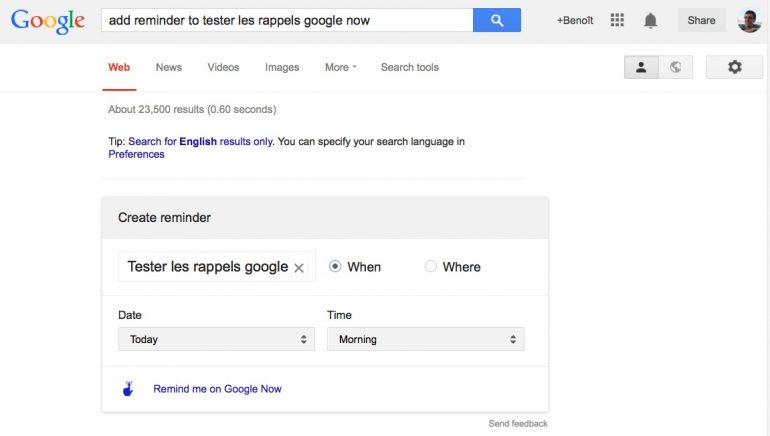This screenshot has width=770, height=436.
Task: Click the Google logo
Action: pyautogui.click(x=47, y=21)
